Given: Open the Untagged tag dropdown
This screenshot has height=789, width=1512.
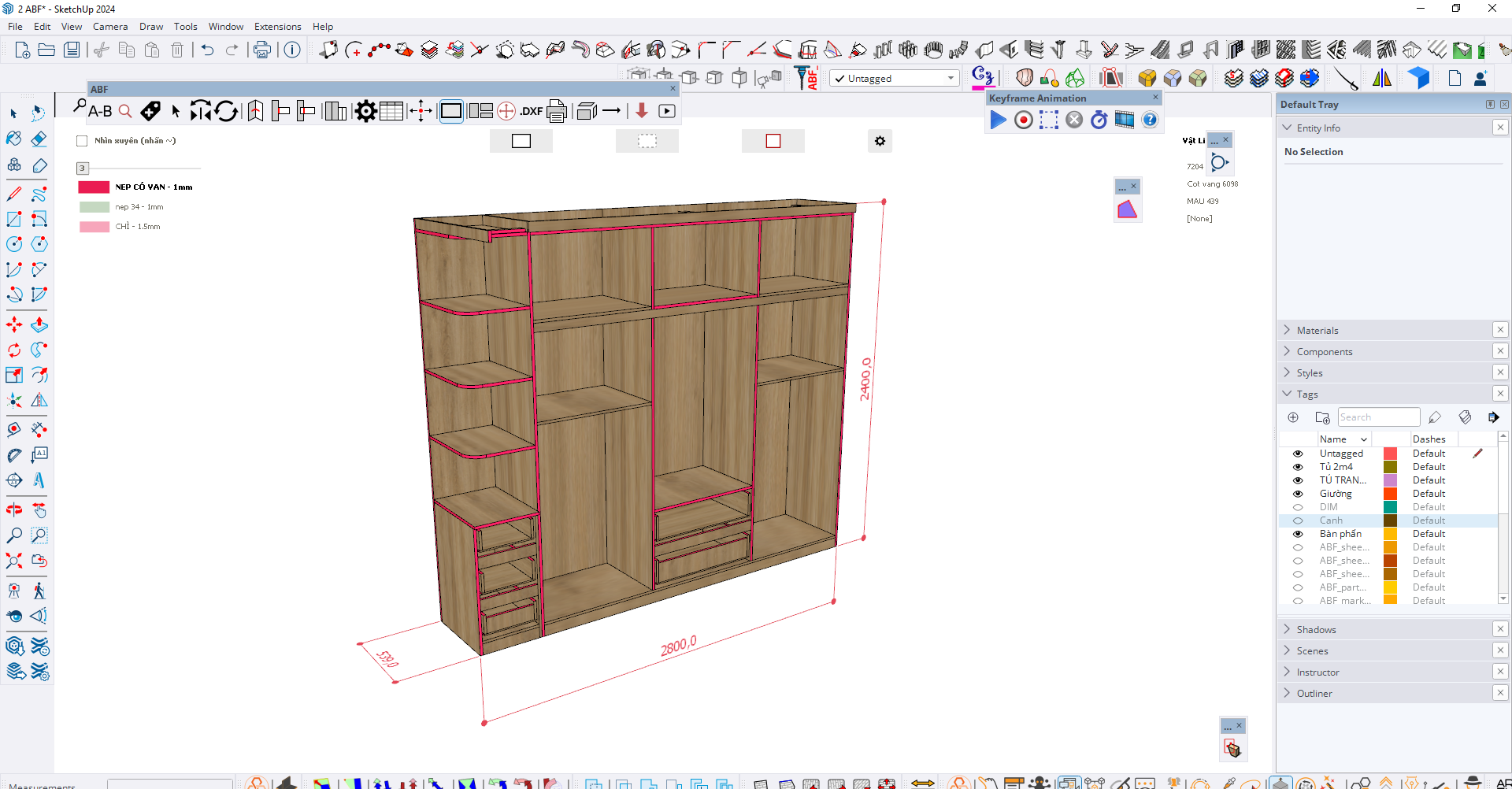Looking at the screenshot, I should [951, 78].
